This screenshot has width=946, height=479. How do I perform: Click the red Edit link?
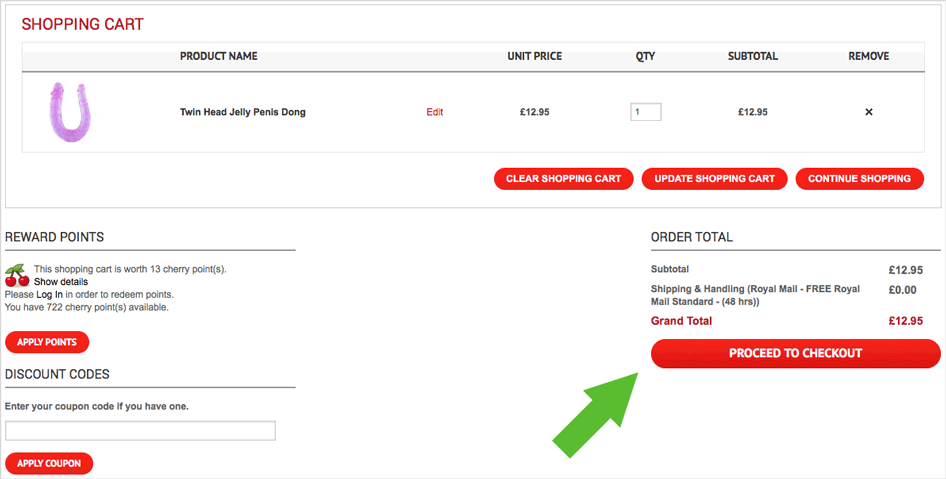click(x=434, y=112)
